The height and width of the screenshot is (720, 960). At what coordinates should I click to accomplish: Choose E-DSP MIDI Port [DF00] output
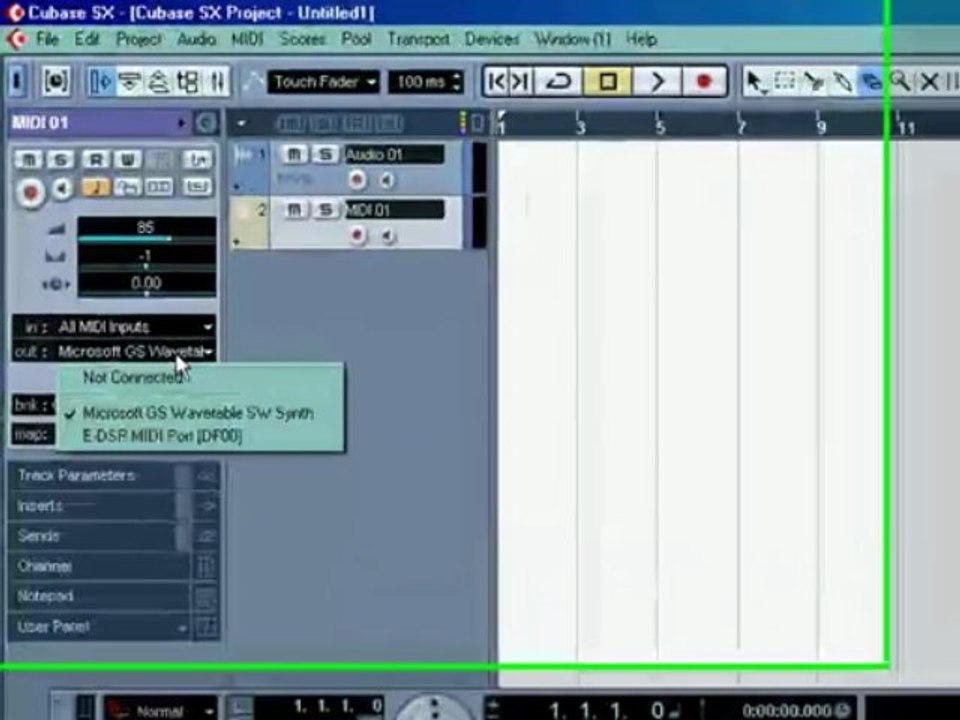point(162,436)
